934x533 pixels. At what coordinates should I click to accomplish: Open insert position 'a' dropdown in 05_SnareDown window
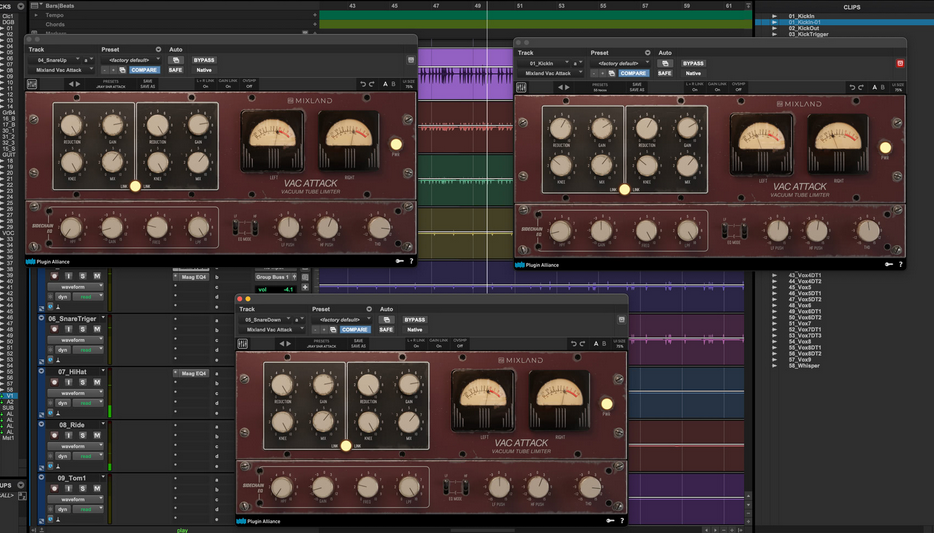298,320
